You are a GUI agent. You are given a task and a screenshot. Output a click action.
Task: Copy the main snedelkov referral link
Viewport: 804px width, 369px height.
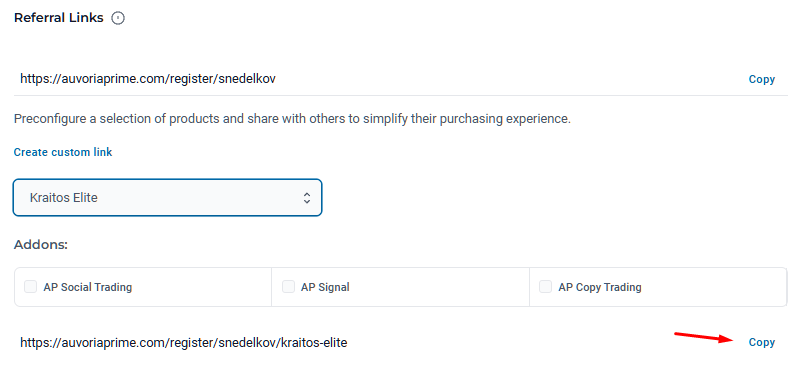pyautogui.click(x=761, y=79)
